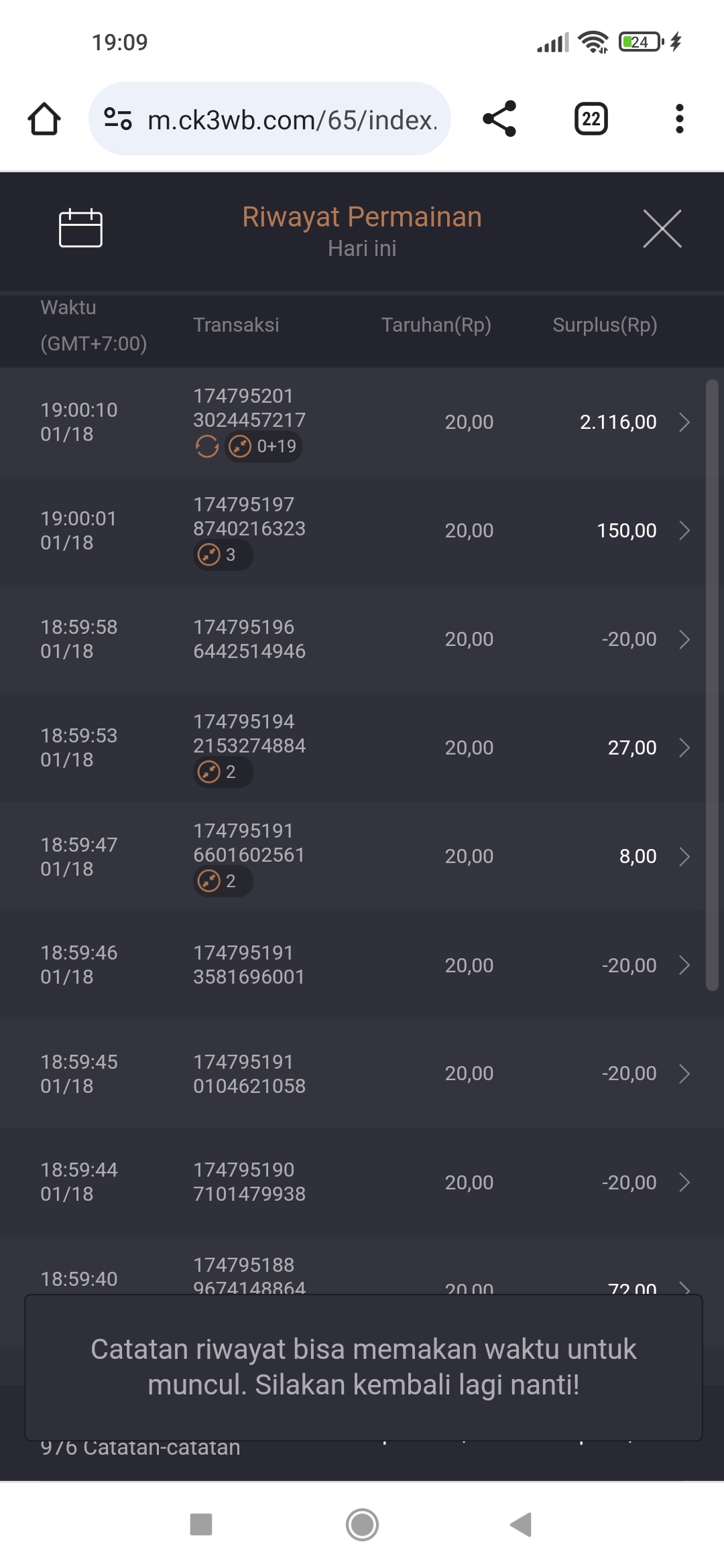The height and width of the screenshot is (1568, 724).
Task: Expand details for the 150,00 surplus row
Action: 684,531
